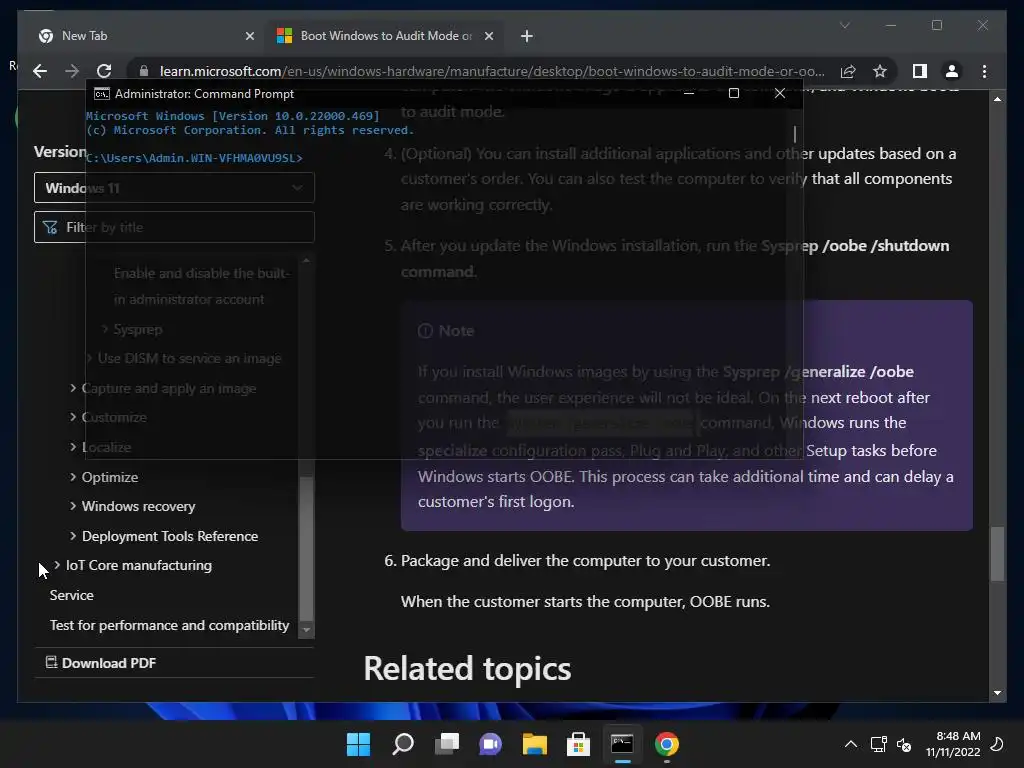Viewport: 1024px width, 768px height.
Task: Open the Command Prompt title bar icon menu
Action: [x=101, y=94]
